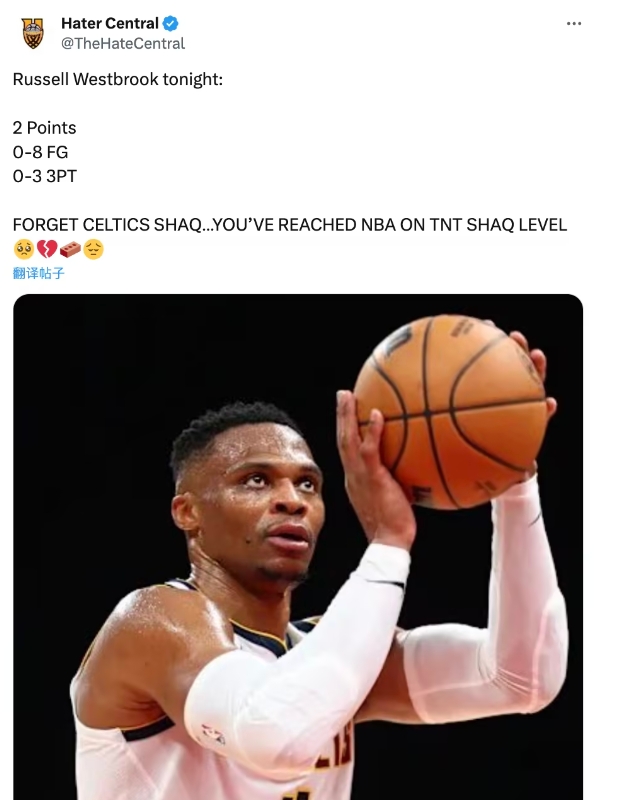Click the '0-3 3PT' stat line
Screen dimensions: 621x800
pos(45,177)
